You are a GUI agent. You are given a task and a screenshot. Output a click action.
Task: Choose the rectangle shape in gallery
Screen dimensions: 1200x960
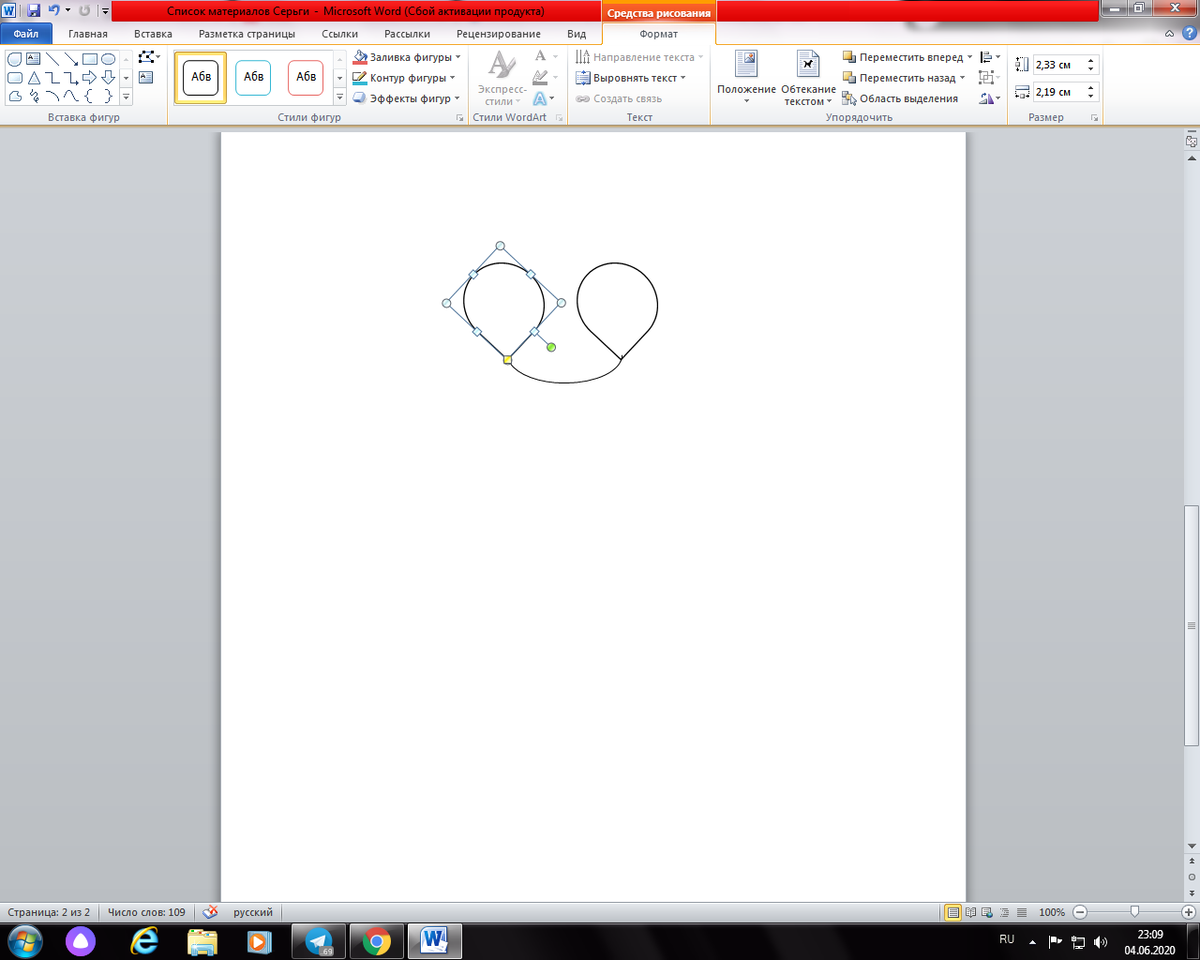pos(90,59)
